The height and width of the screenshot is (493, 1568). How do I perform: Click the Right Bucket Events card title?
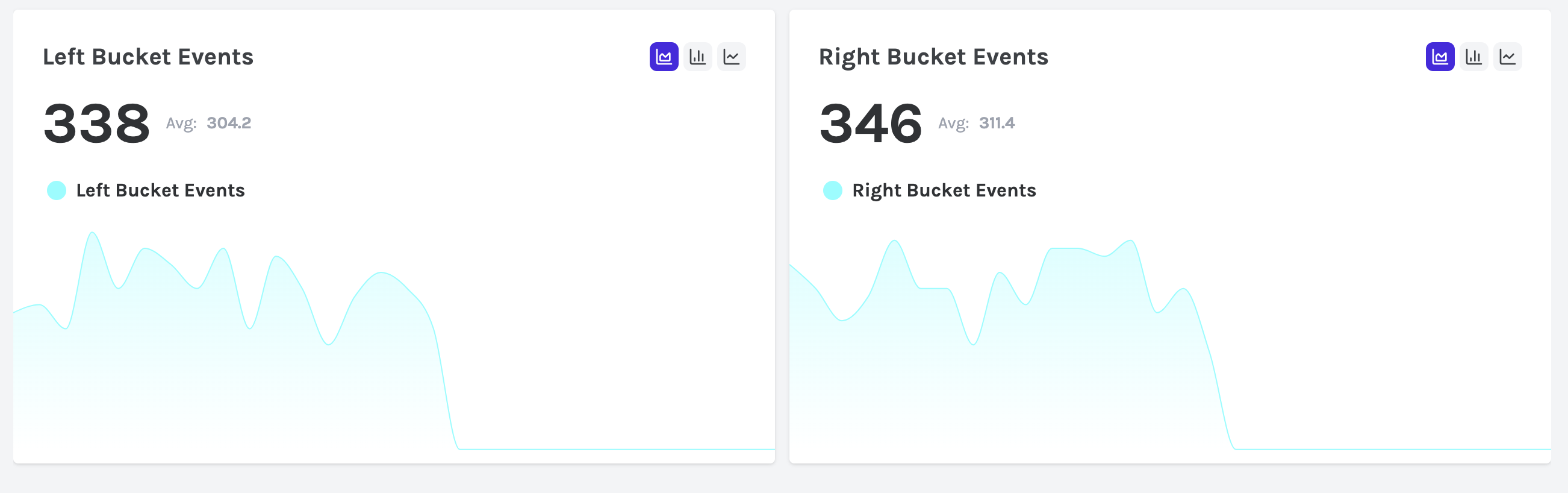click(x=933, y=57)
